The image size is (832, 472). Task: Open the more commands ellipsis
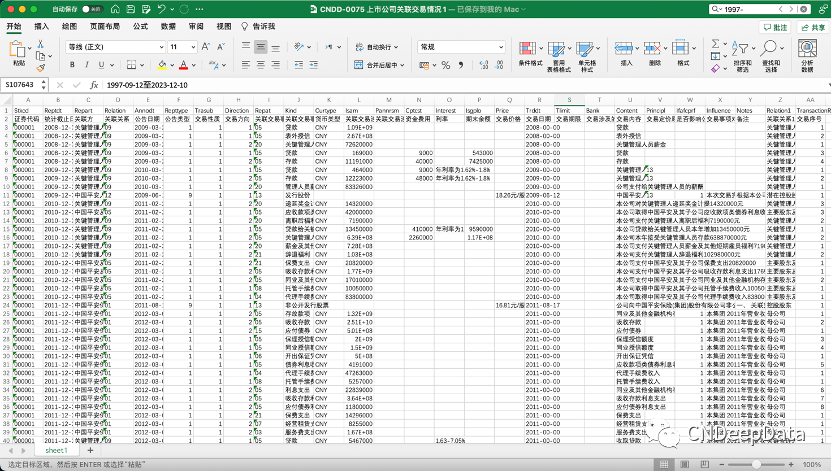point(200,9)
